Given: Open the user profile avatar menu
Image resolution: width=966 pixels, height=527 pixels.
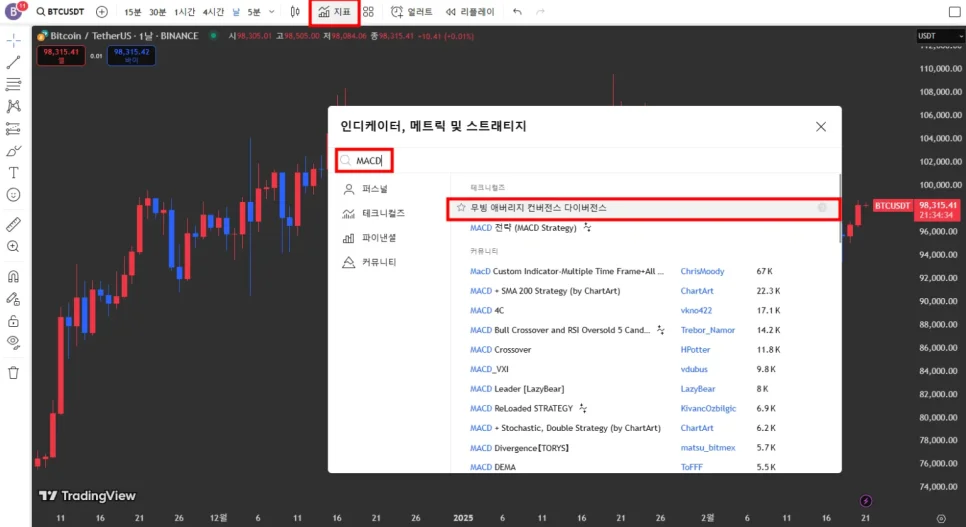Looking at the screenshot, I should [14, 11].
